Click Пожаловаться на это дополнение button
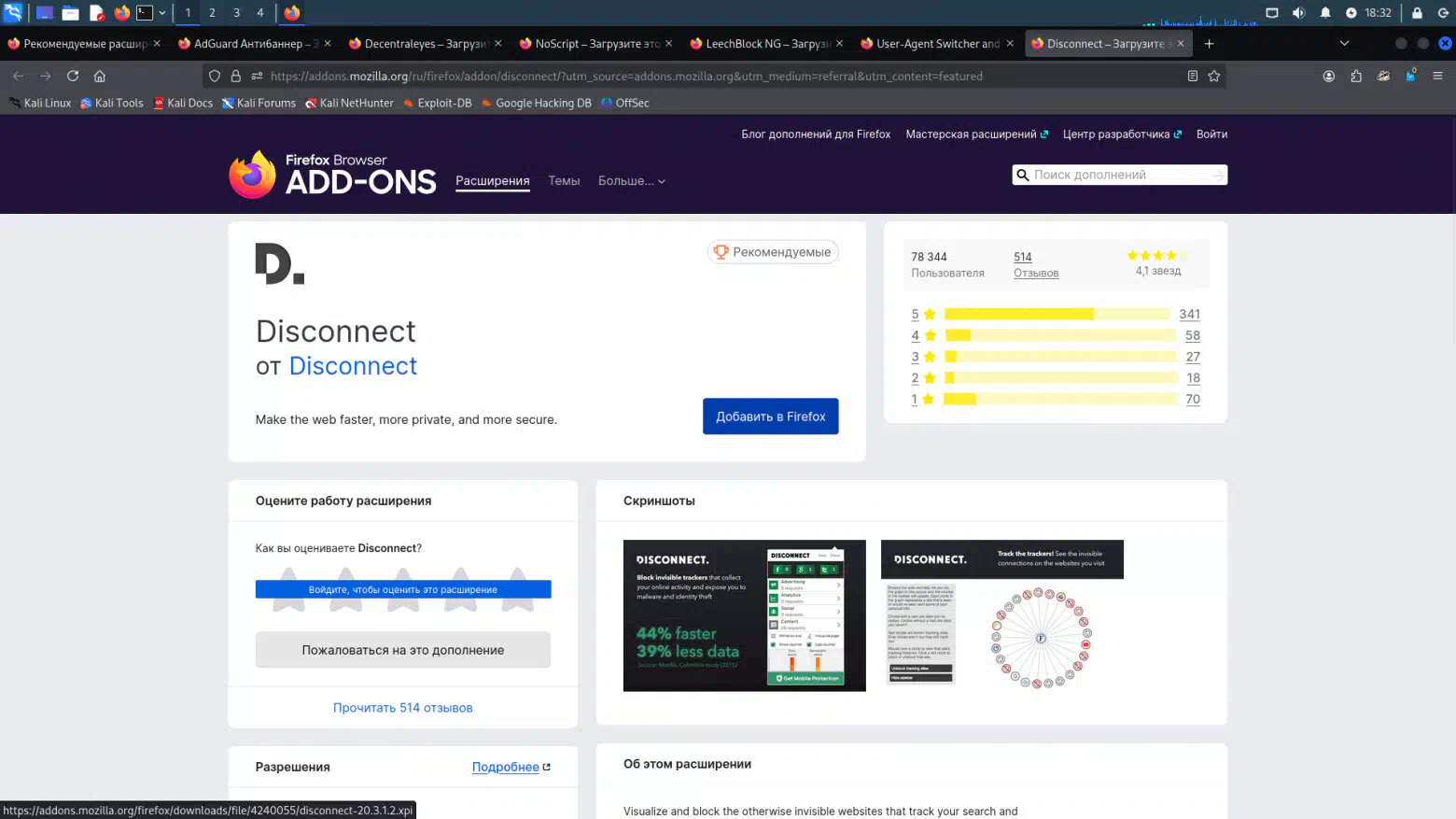 coord(403,650)
